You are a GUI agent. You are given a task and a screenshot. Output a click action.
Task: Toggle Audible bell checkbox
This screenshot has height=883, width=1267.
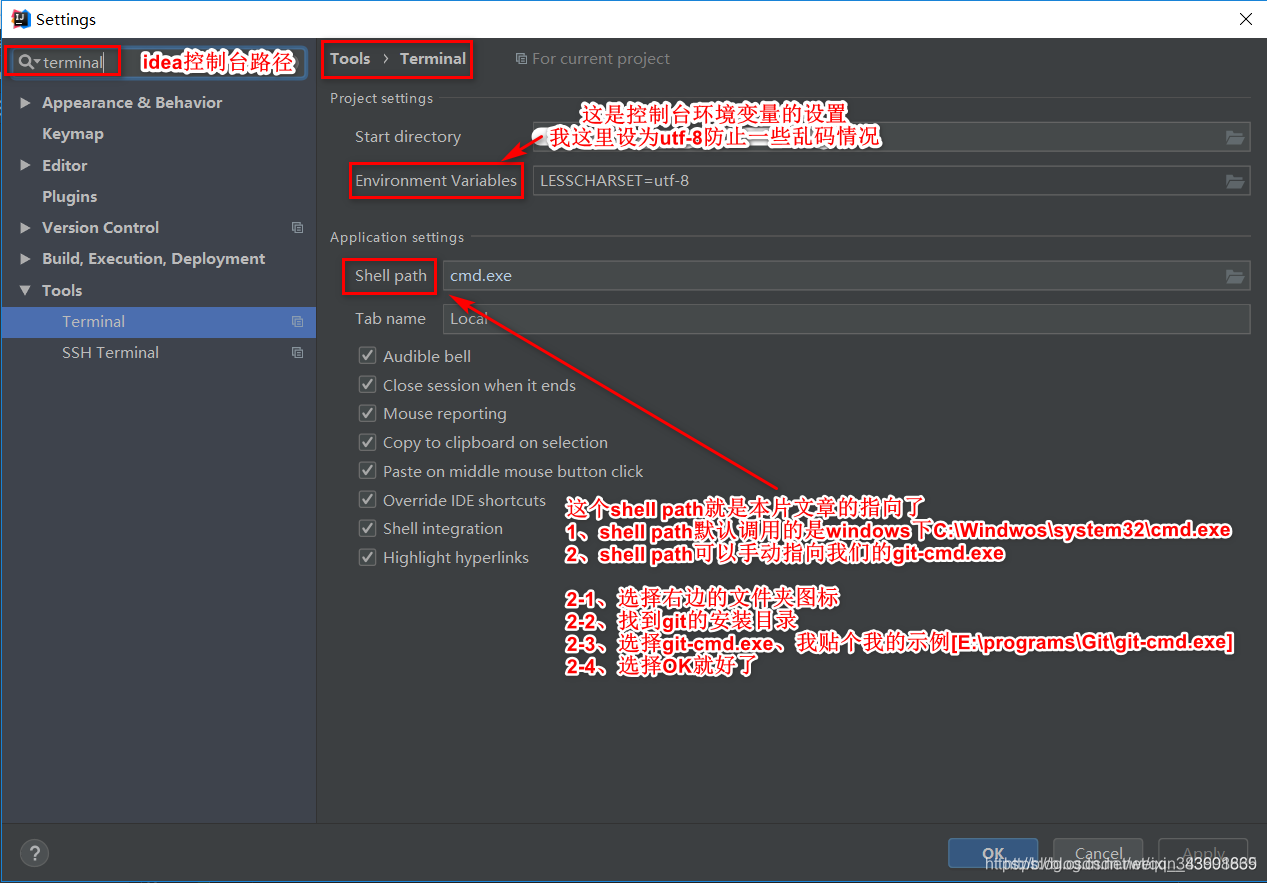367,356
